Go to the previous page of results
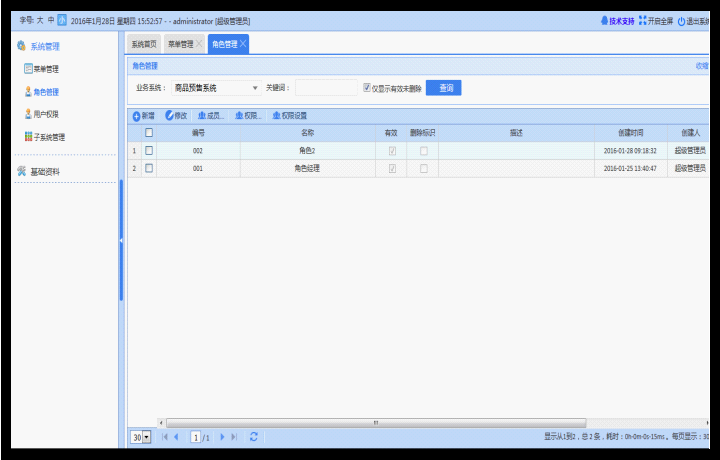The height and width of the screenshot is (460, 720). tap(176, 437)
